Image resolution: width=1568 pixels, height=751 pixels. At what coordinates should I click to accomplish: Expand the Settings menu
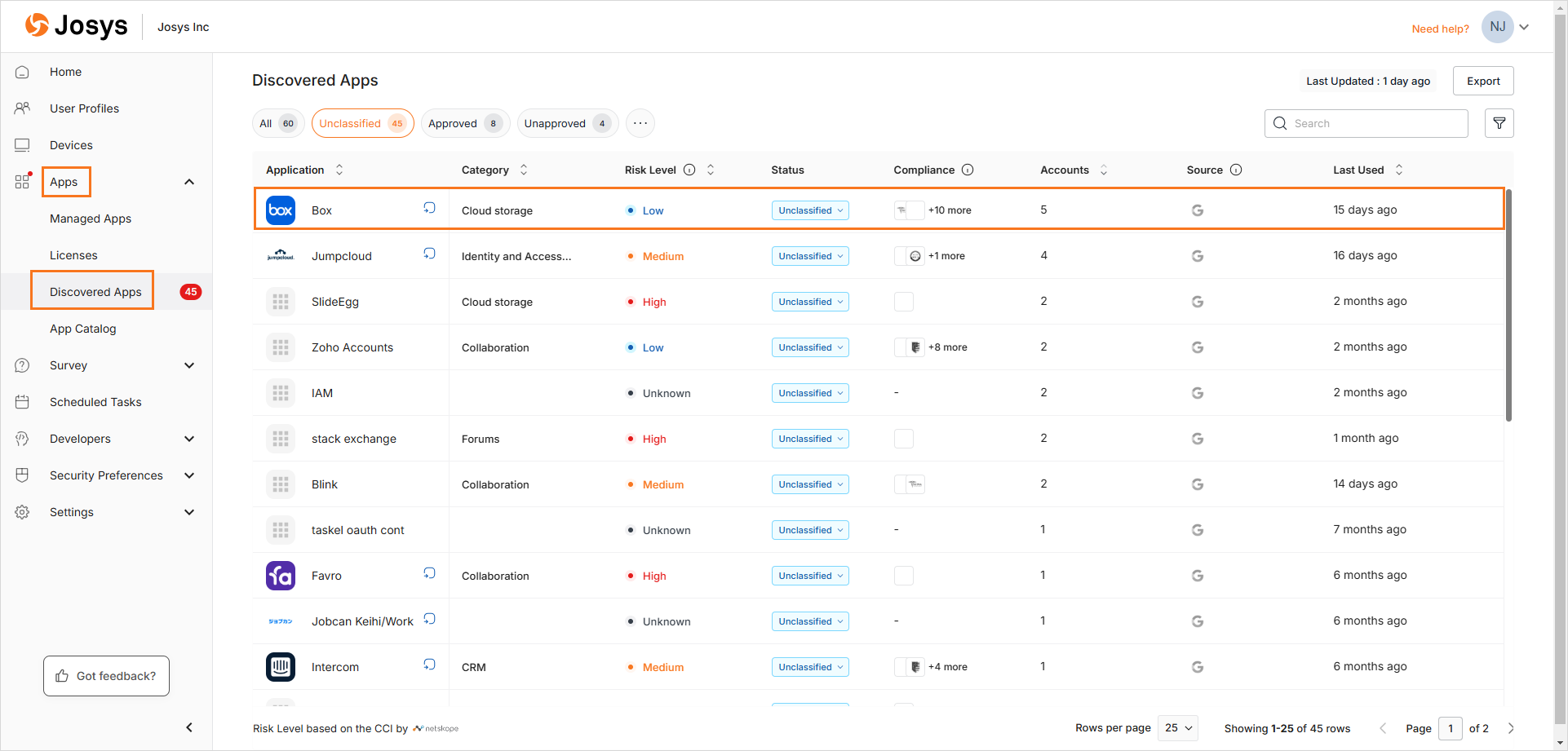(189, 512)
